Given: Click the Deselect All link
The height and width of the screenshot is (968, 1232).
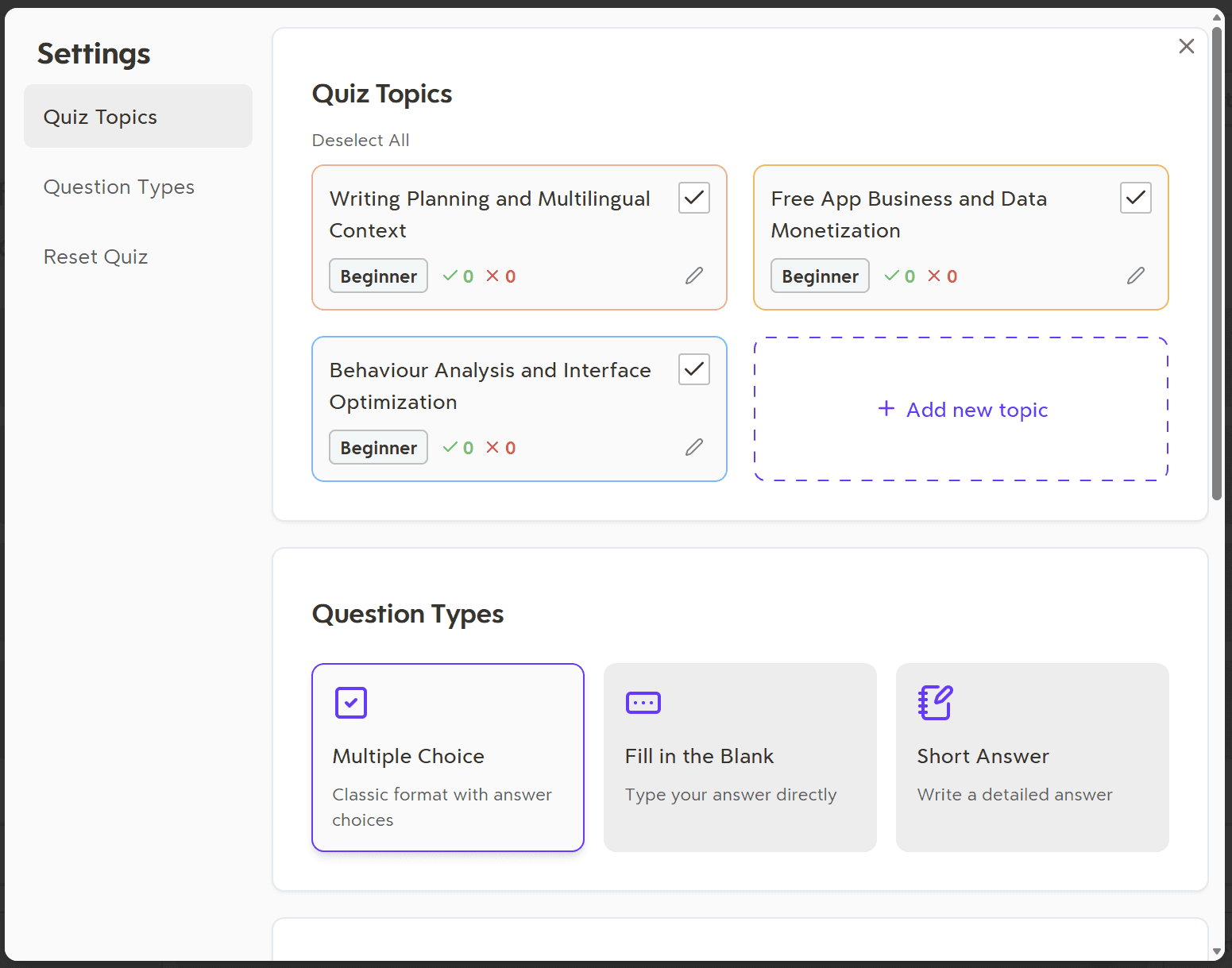Looking at the screenshot, I should coord(360,140).
